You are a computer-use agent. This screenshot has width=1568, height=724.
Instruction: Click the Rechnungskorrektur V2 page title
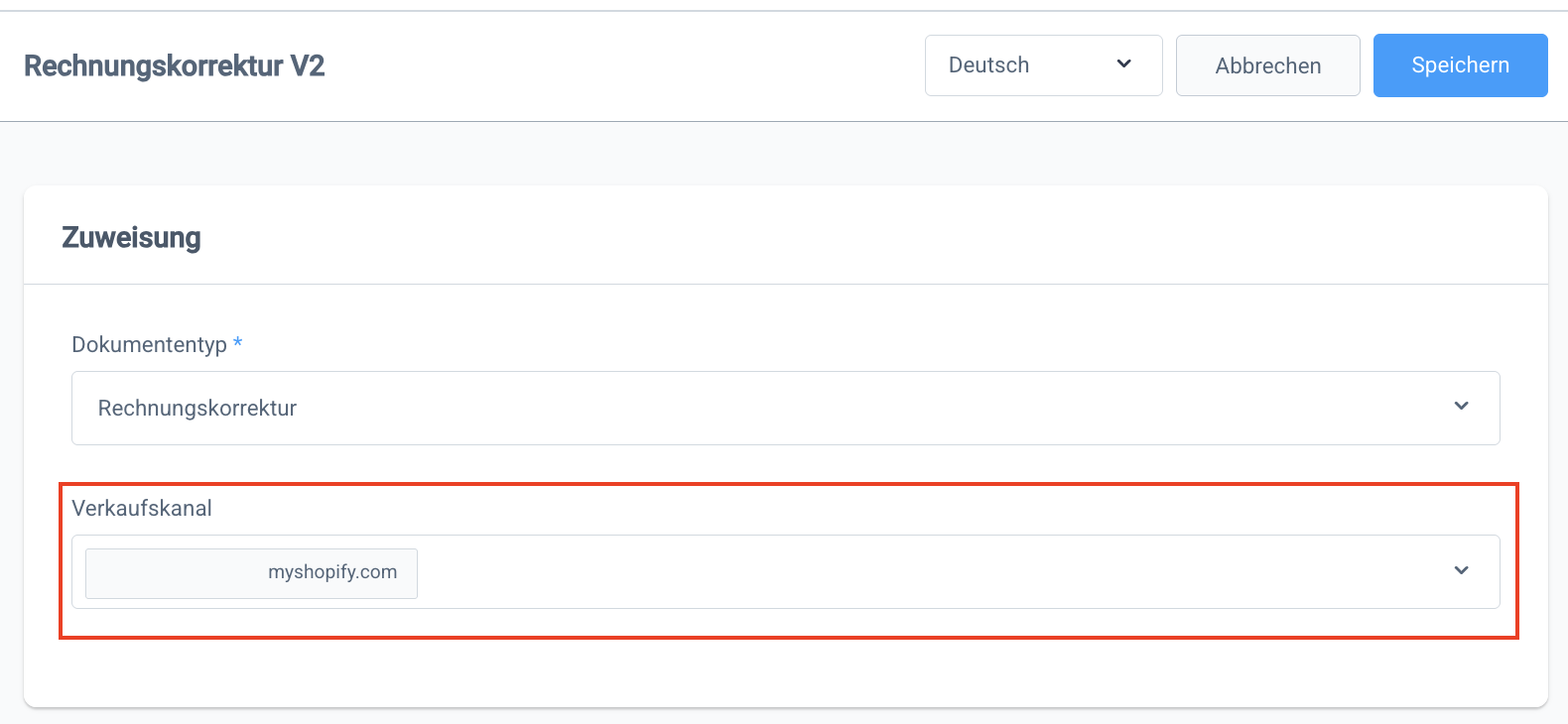[175, 65]
